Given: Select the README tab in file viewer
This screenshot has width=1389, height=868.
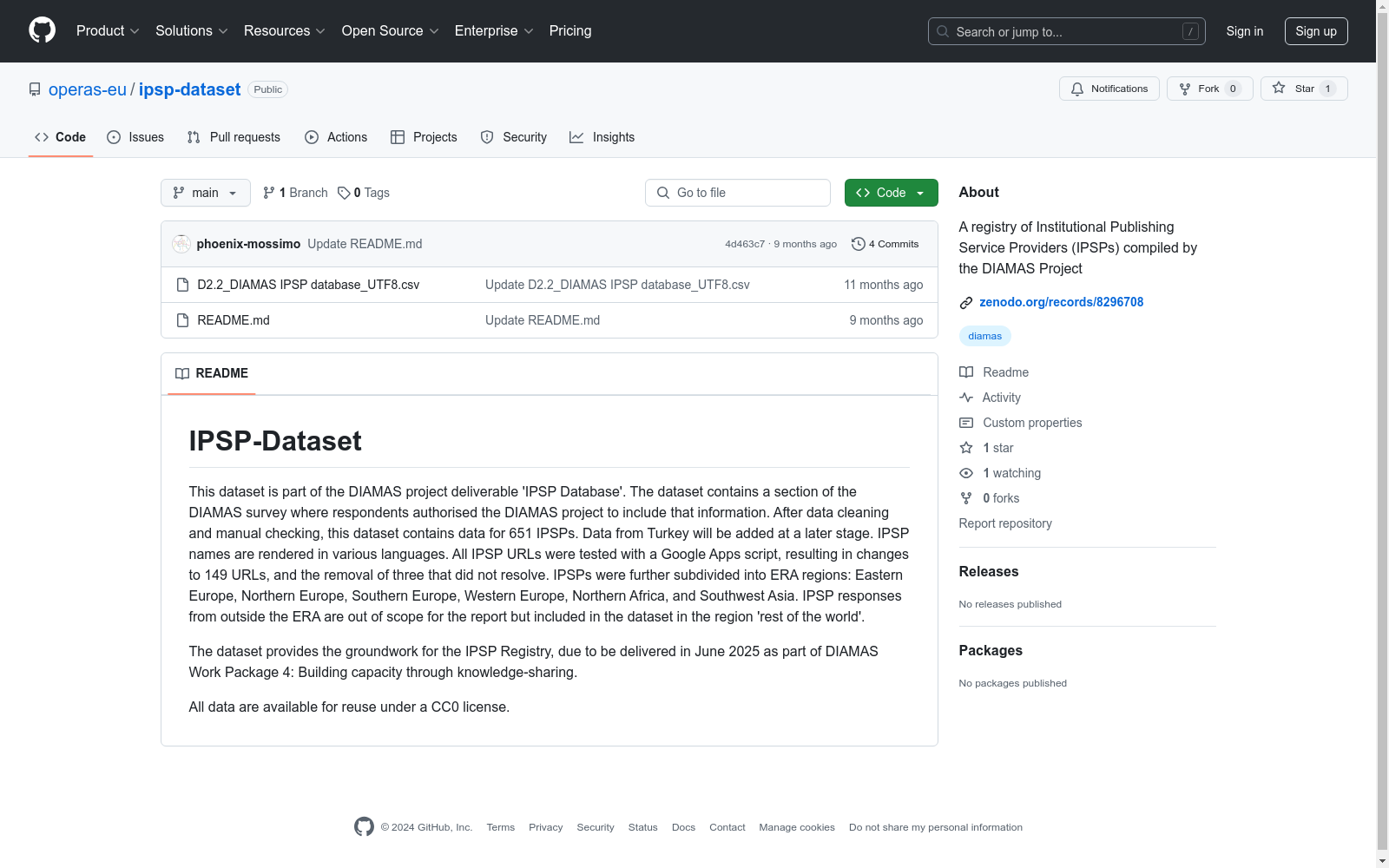Looking at the screenshot, I should 212,373.
